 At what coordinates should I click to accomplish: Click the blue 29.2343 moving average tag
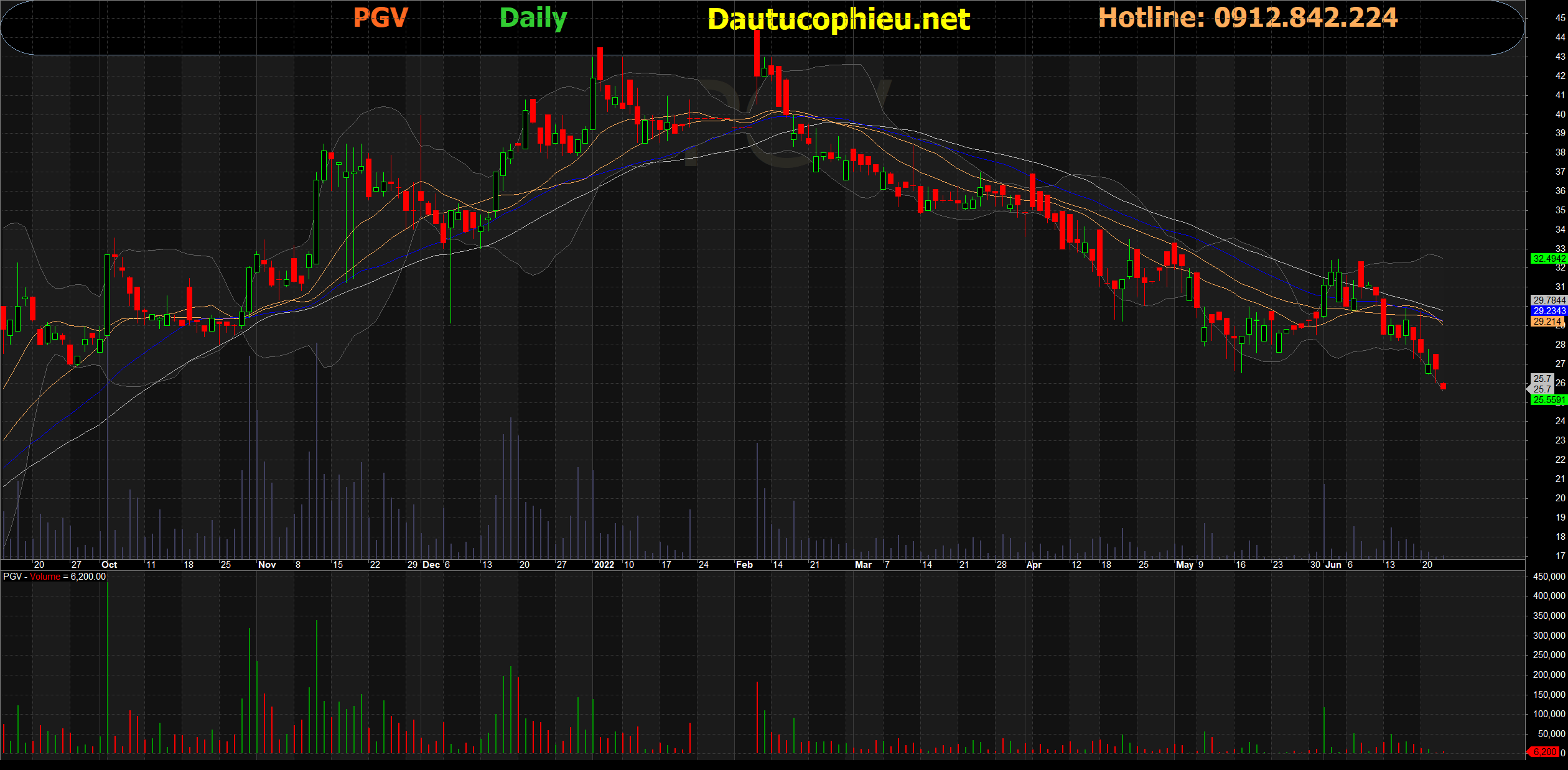(1549, 310)
